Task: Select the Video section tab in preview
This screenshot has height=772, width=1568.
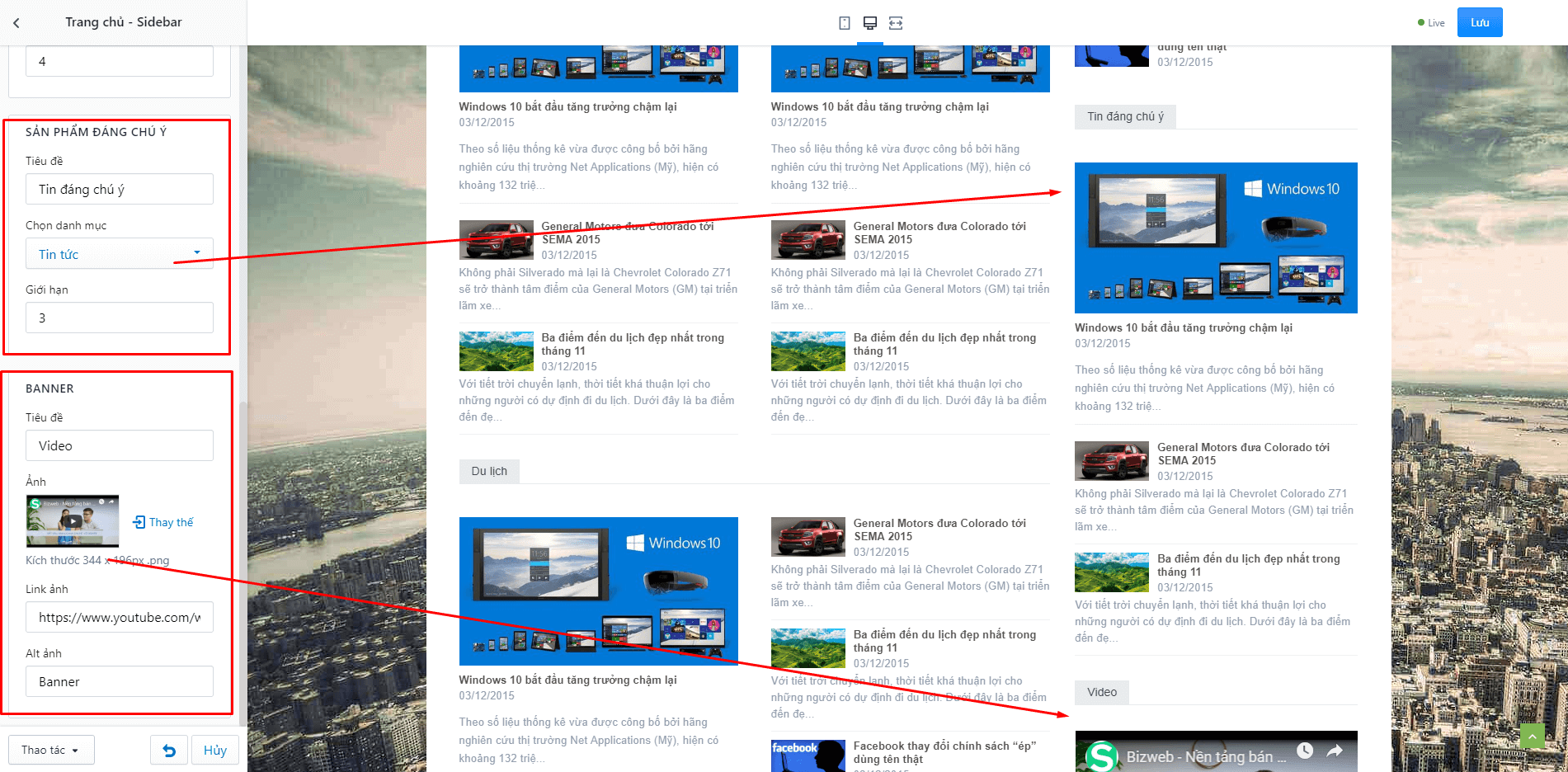Action: click(x=1102, y=693)
